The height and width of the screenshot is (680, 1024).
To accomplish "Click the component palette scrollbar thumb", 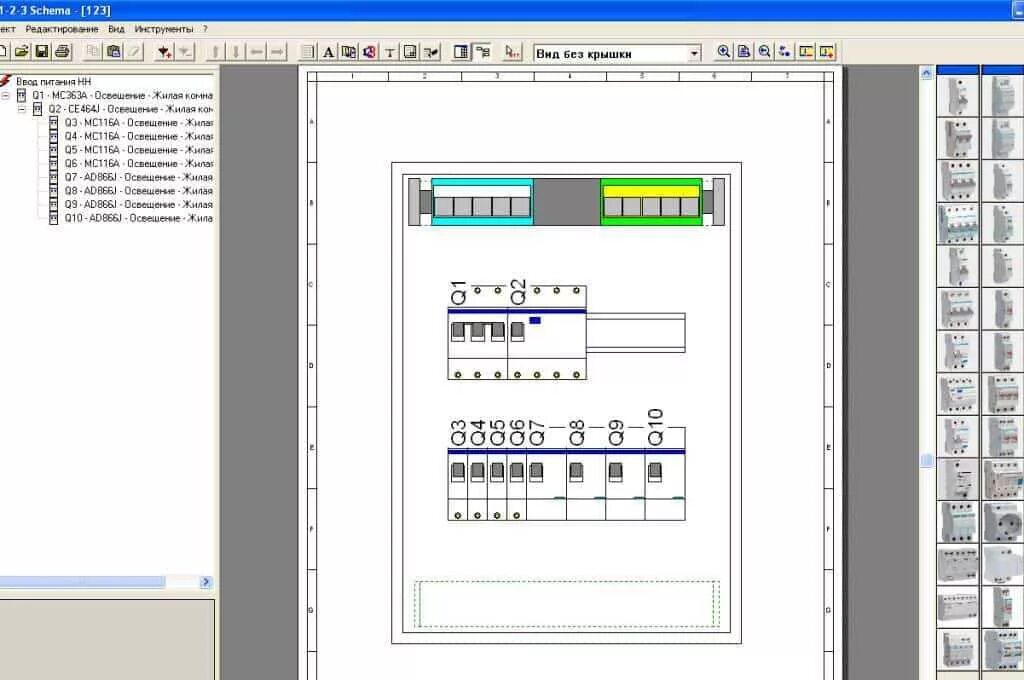I will coord(926,461).
